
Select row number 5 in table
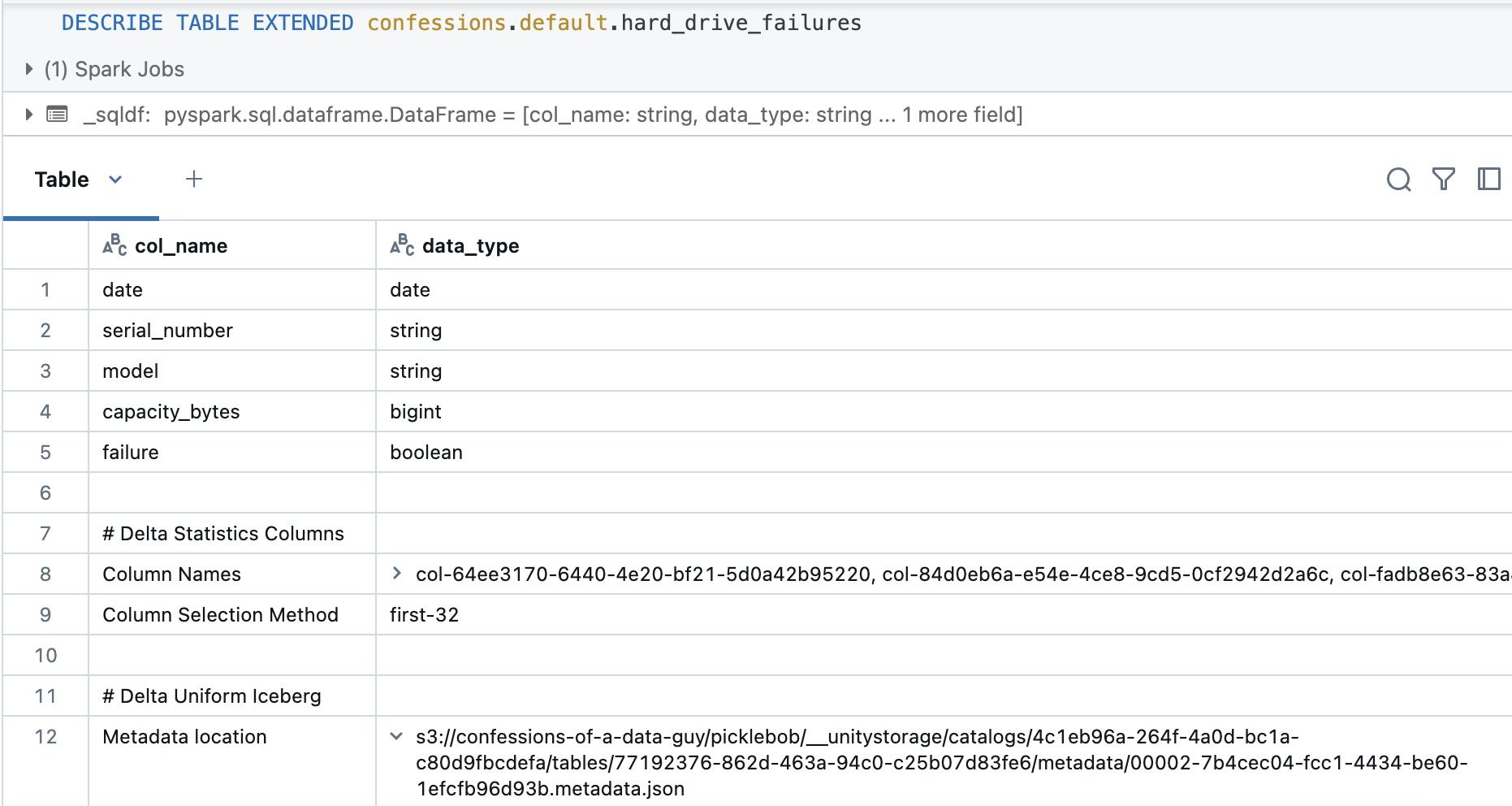[x=45, y=453]
